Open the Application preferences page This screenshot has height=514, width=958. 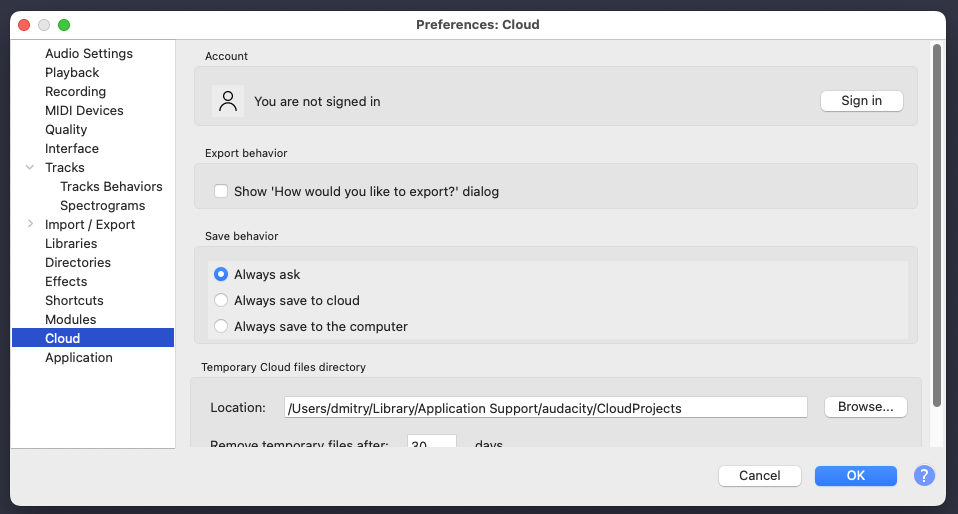click(x=79, y=358)
